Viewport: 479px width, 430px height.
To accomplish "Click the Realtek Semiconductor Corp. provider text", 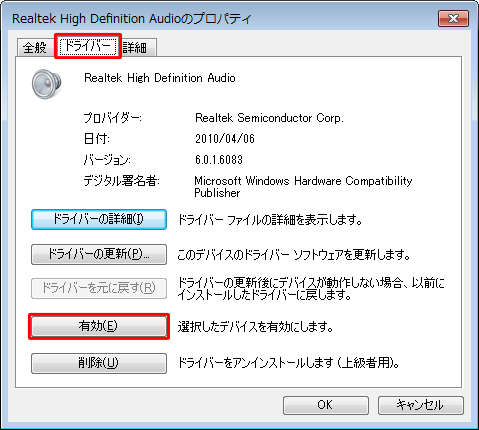I will pyautogui.click(x=269, y=118).
